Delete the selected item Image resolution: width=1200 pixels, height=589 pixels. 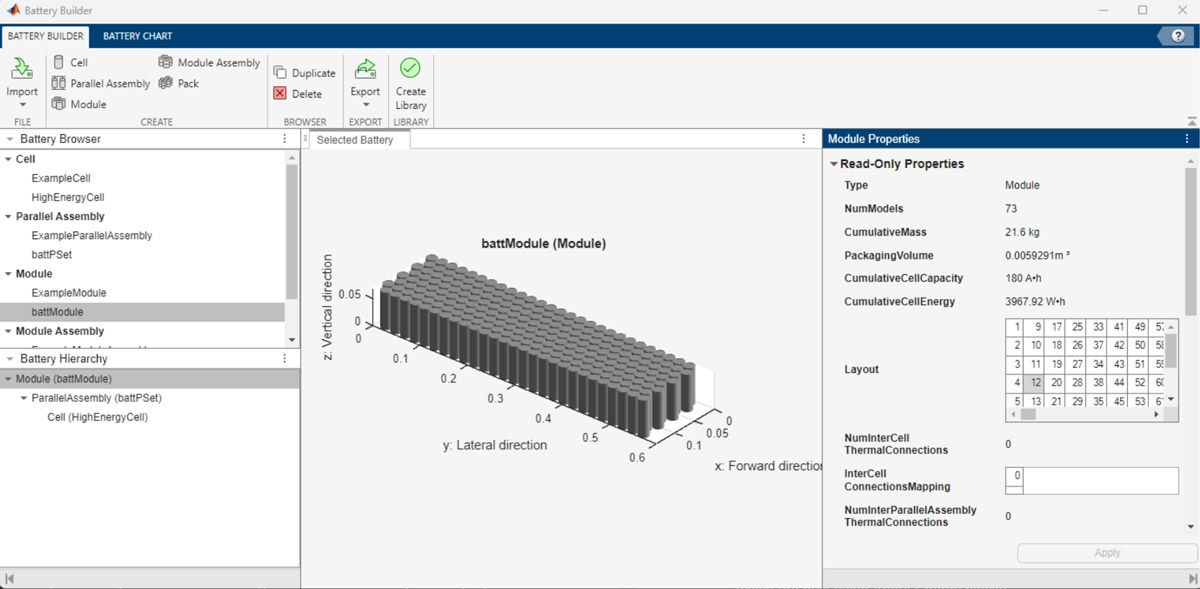coord(302,93)
